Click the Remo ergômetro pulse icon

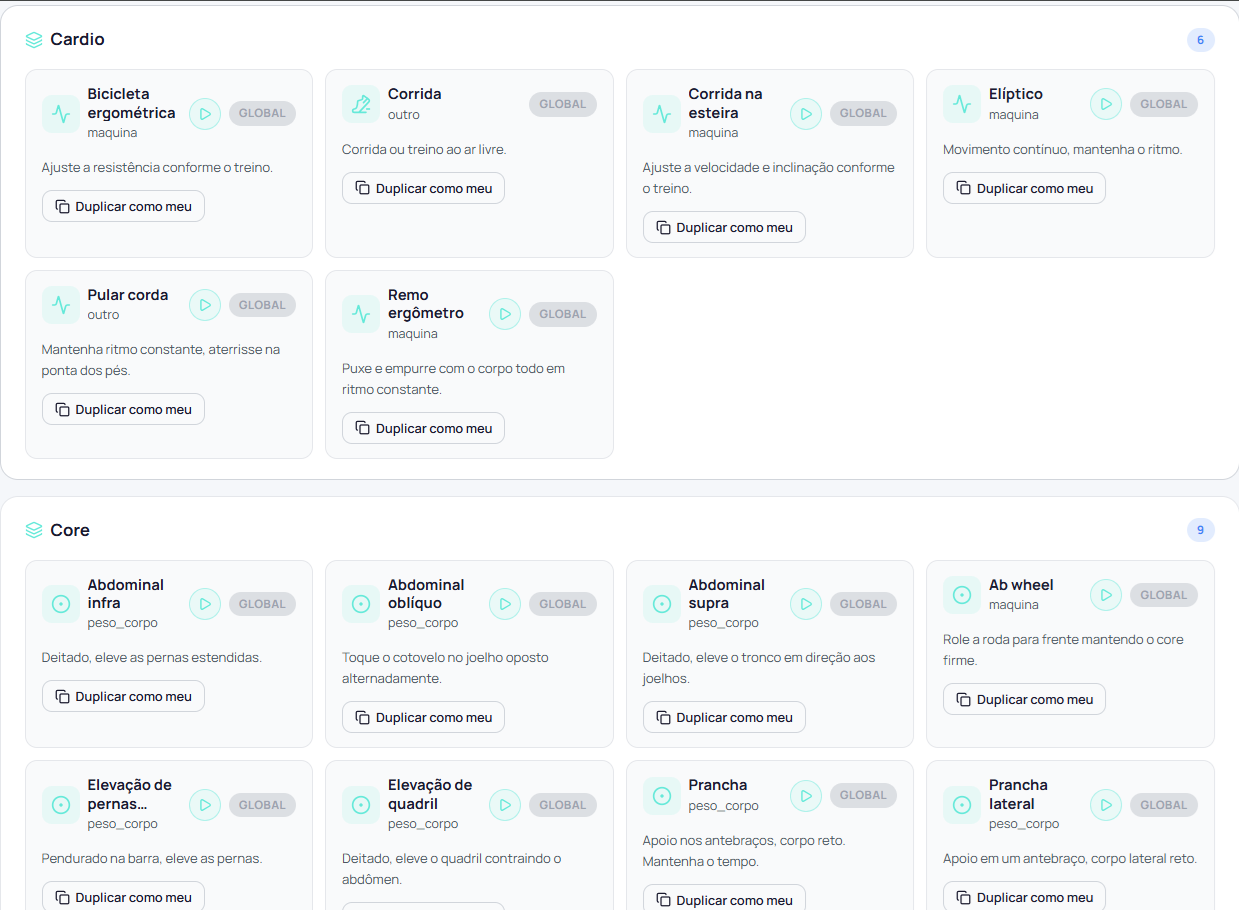361,314
